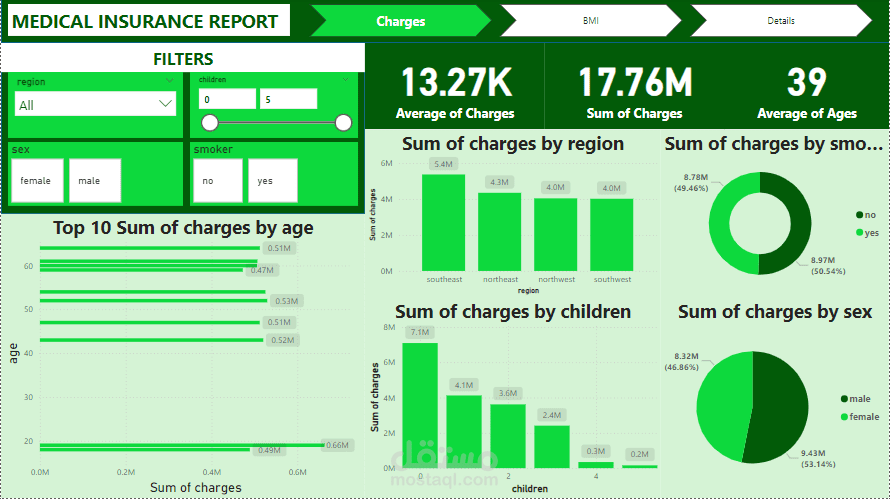Click the 0.66M age bar
890x499 pixels.
click(182, 445)
